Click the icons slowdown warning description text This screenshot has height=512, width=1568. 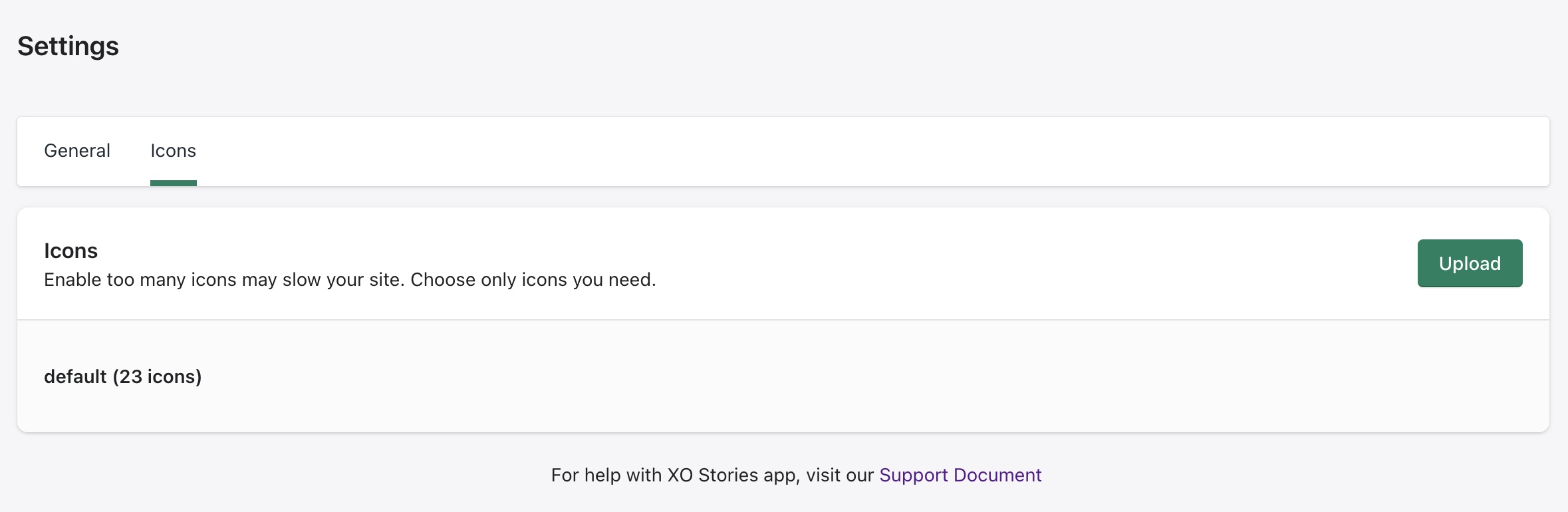(x=350, y=280)
